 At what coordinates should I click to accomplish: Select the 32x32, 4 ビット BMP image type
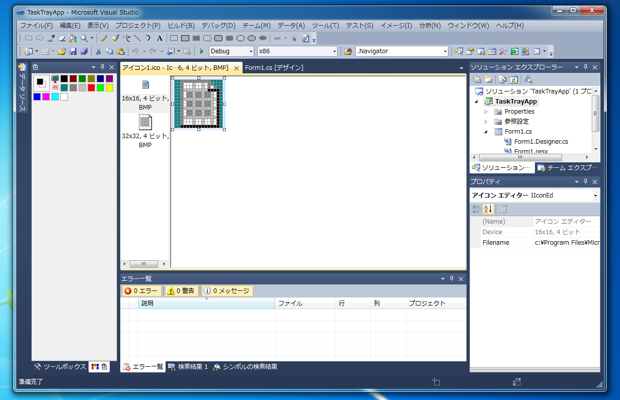tap(145, 131)
